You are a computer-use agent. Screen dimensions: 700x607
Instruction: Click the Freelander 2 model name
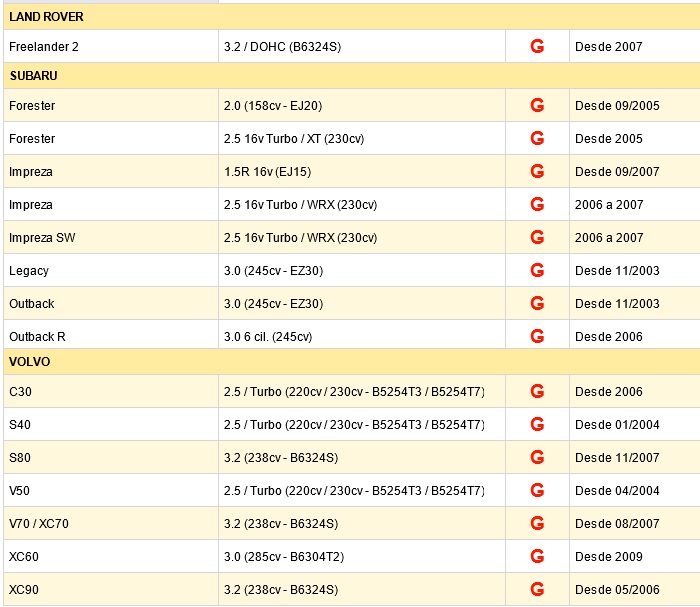(x=44, y=46)
